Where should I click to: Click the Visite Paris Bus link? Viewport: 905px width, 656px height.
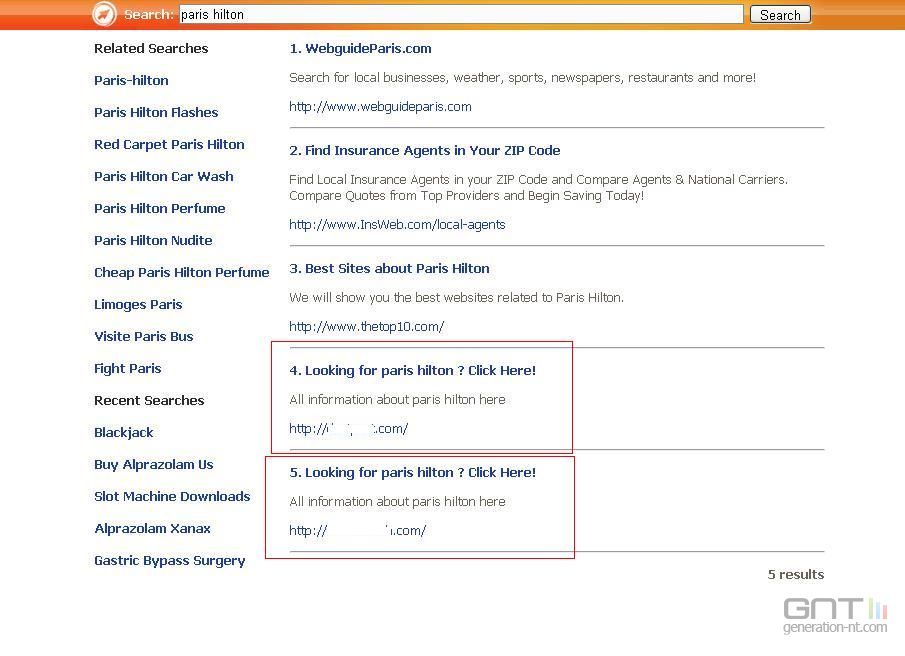point(143,336)
